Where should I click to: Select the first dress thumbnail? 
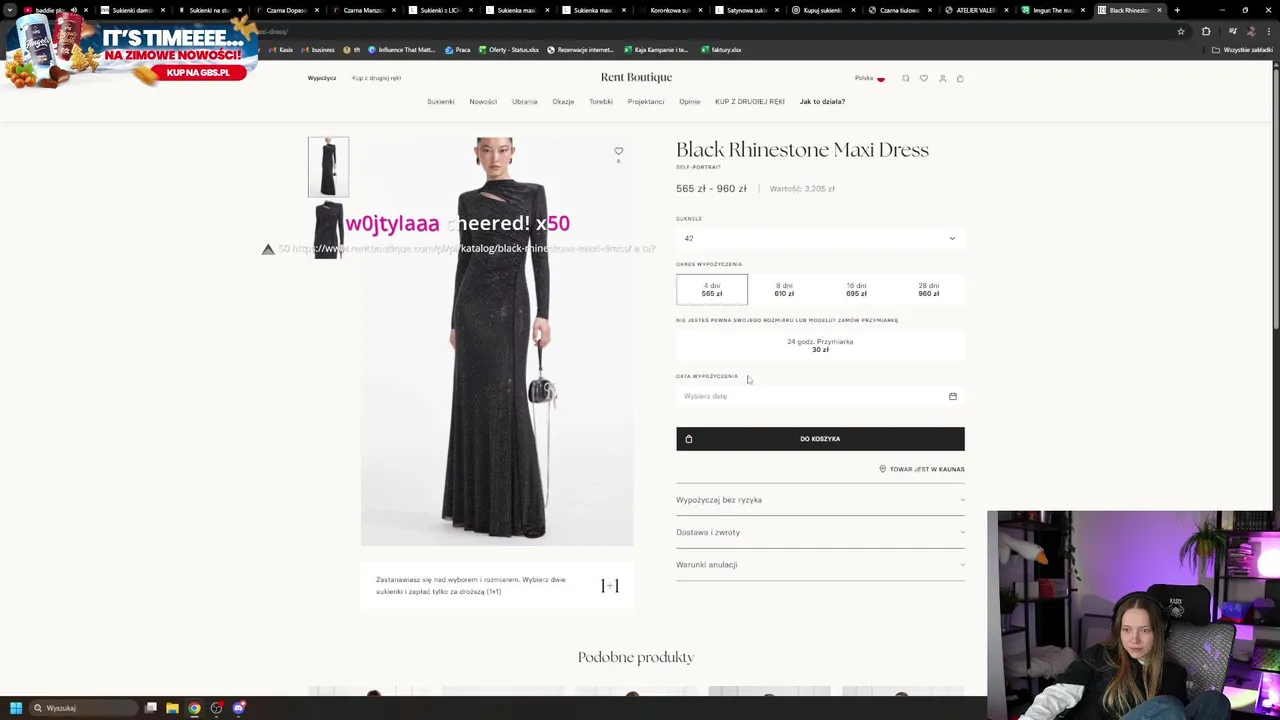pyautogui.click(x=328, y=167)
